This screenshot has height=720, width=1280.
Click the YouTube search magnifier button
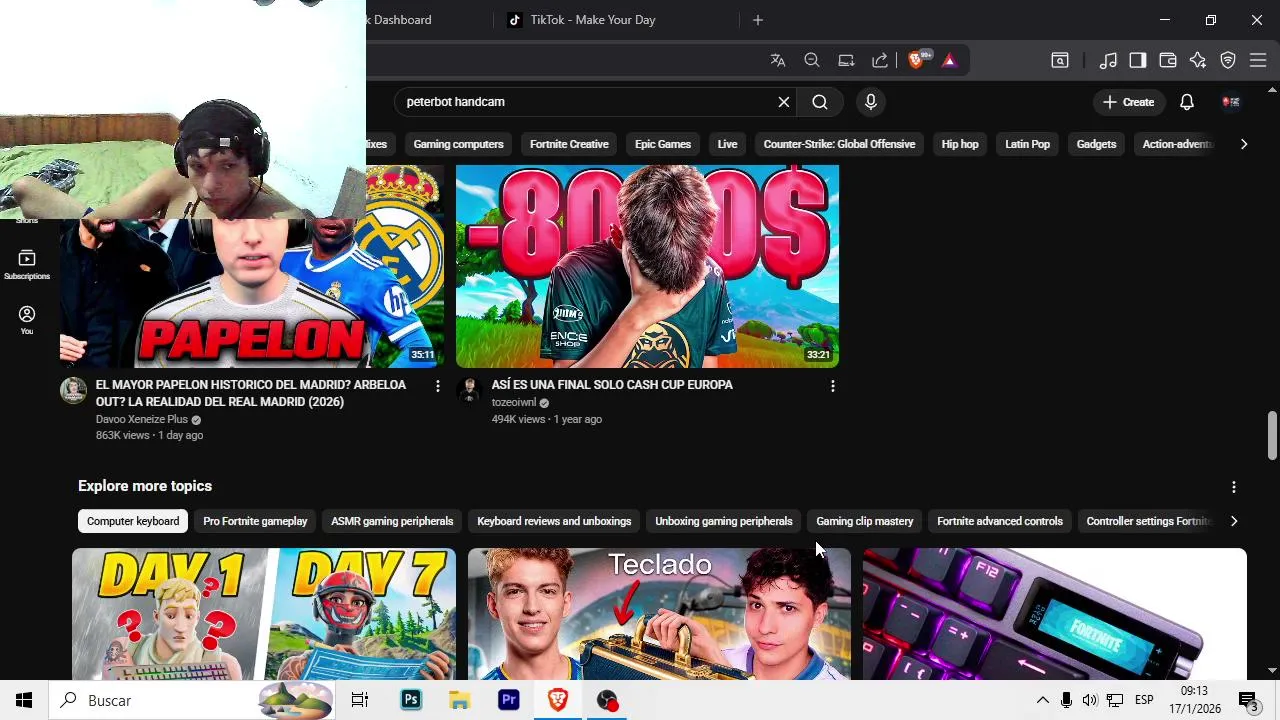click(820, 102)
